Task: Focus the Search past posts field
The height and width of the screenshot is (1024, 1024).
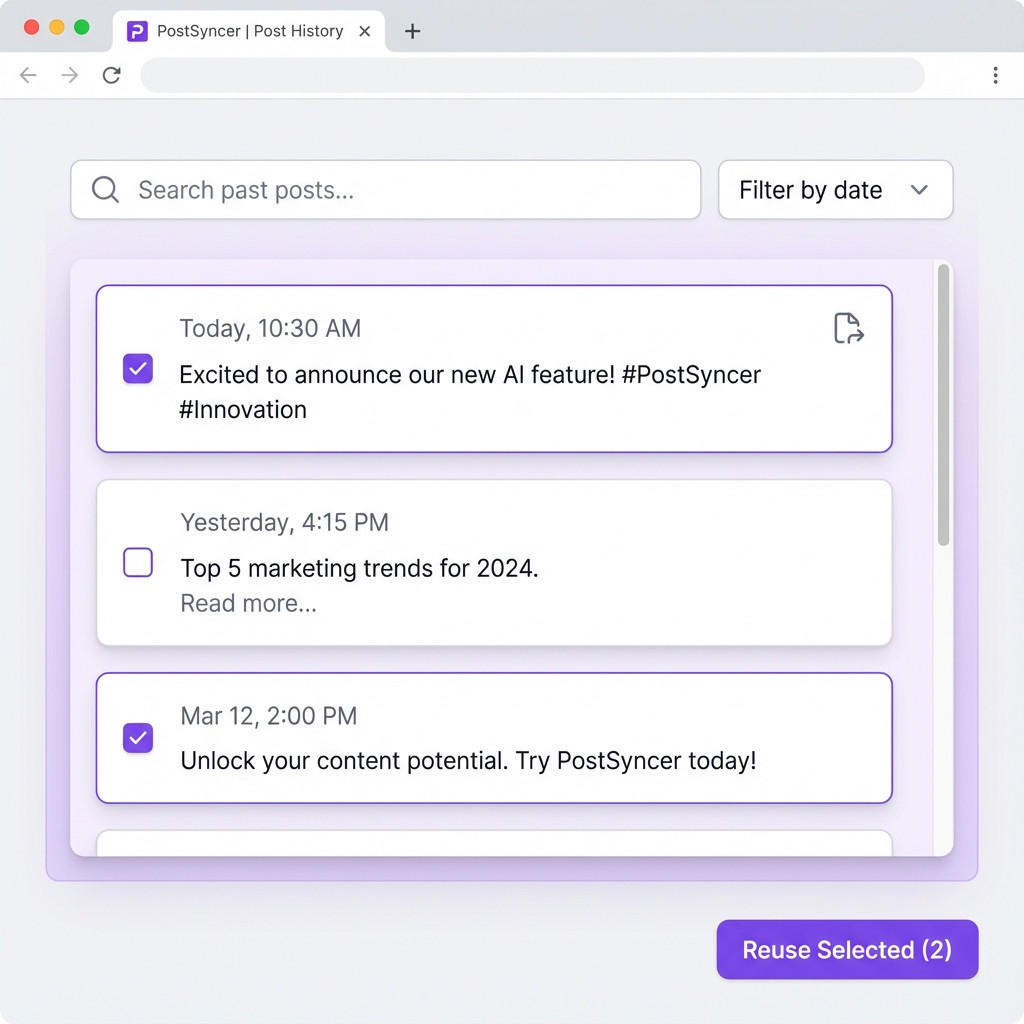Action: (385, 190)
